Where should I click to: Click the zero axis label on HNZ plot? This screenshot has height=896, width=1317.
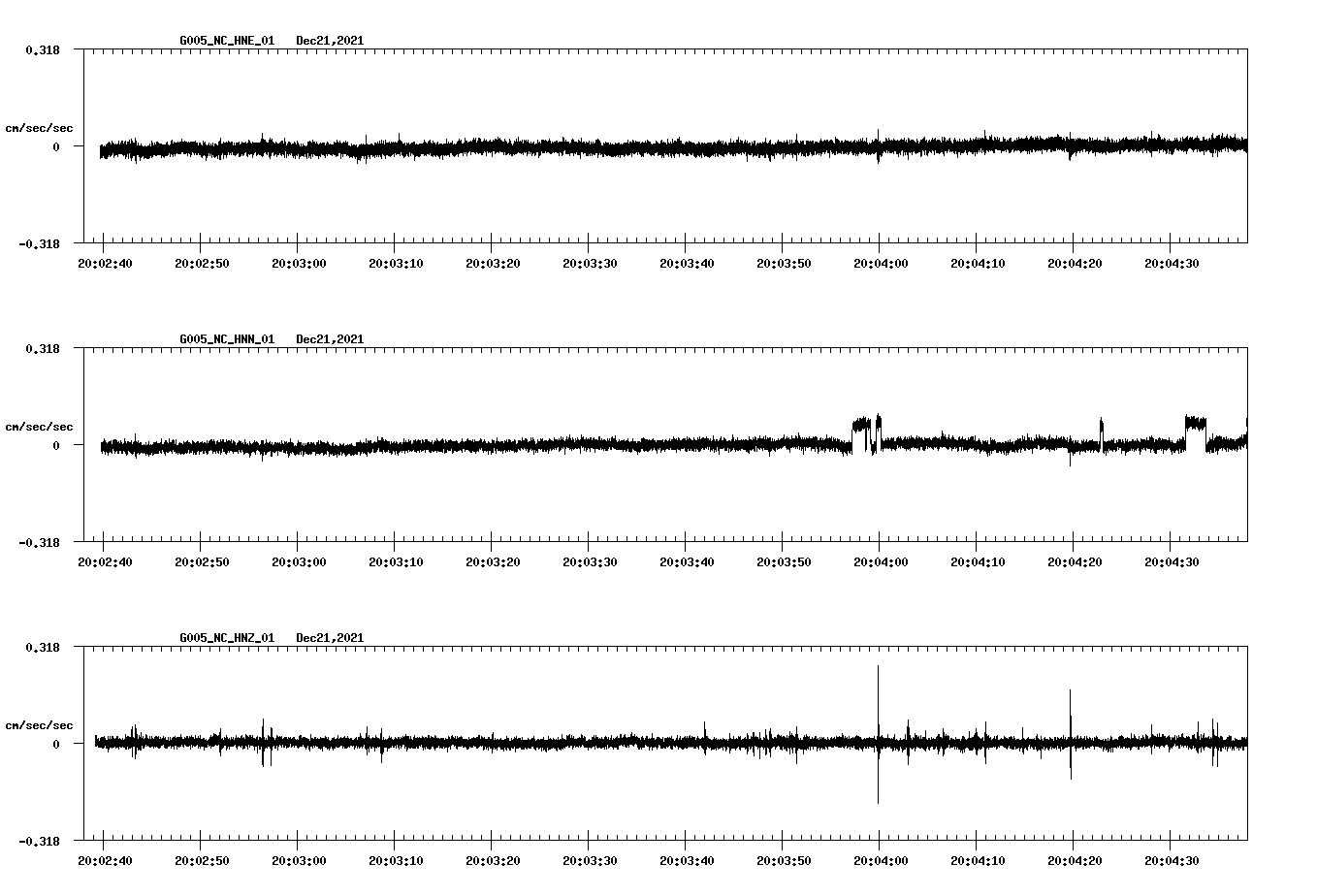(56, 744)
